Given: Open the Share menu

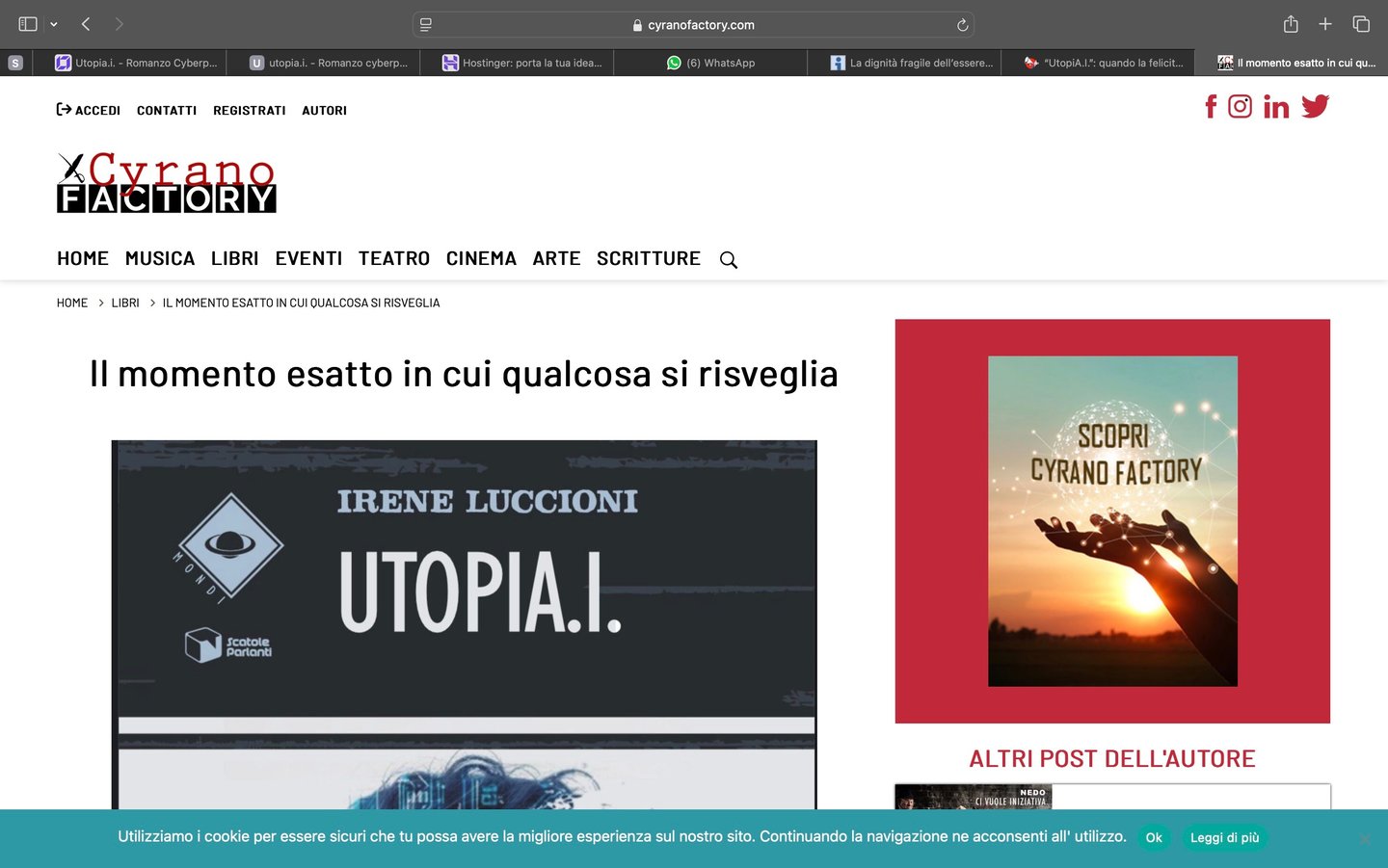Looking at the screenshot, I should (1291, 24).
